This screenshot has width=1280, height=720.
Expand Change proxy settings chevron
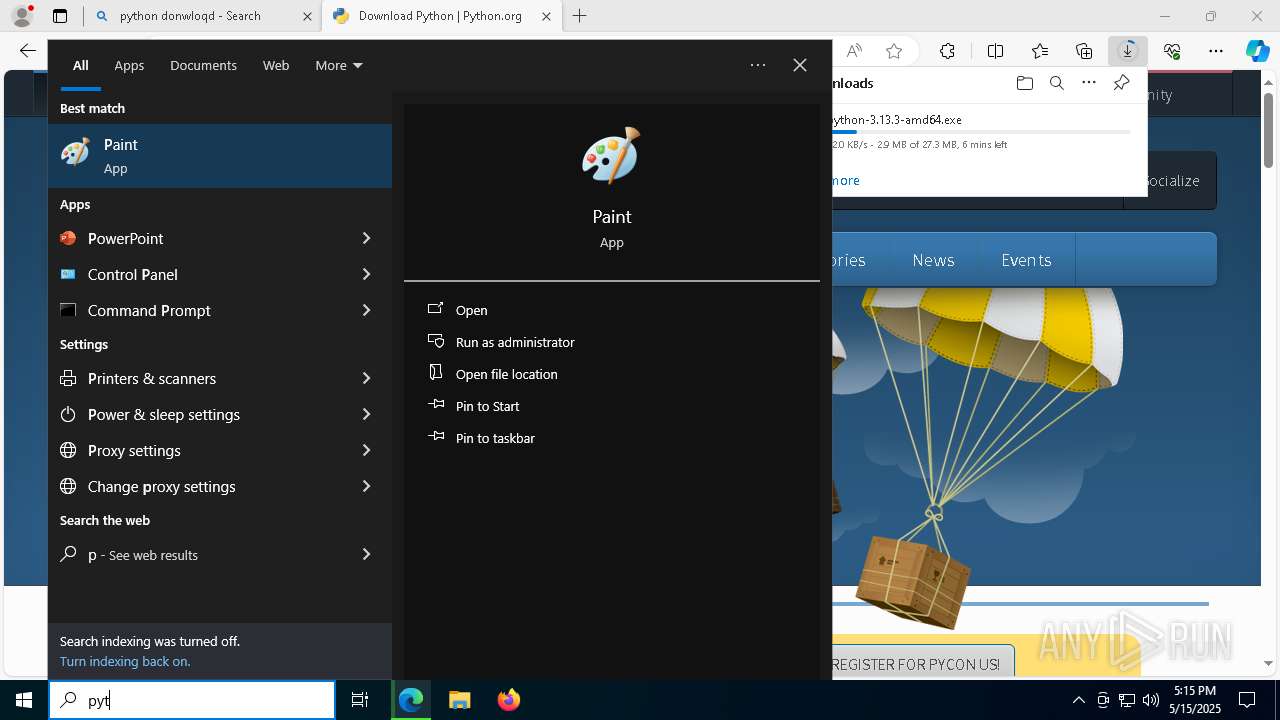coord(366,486)
